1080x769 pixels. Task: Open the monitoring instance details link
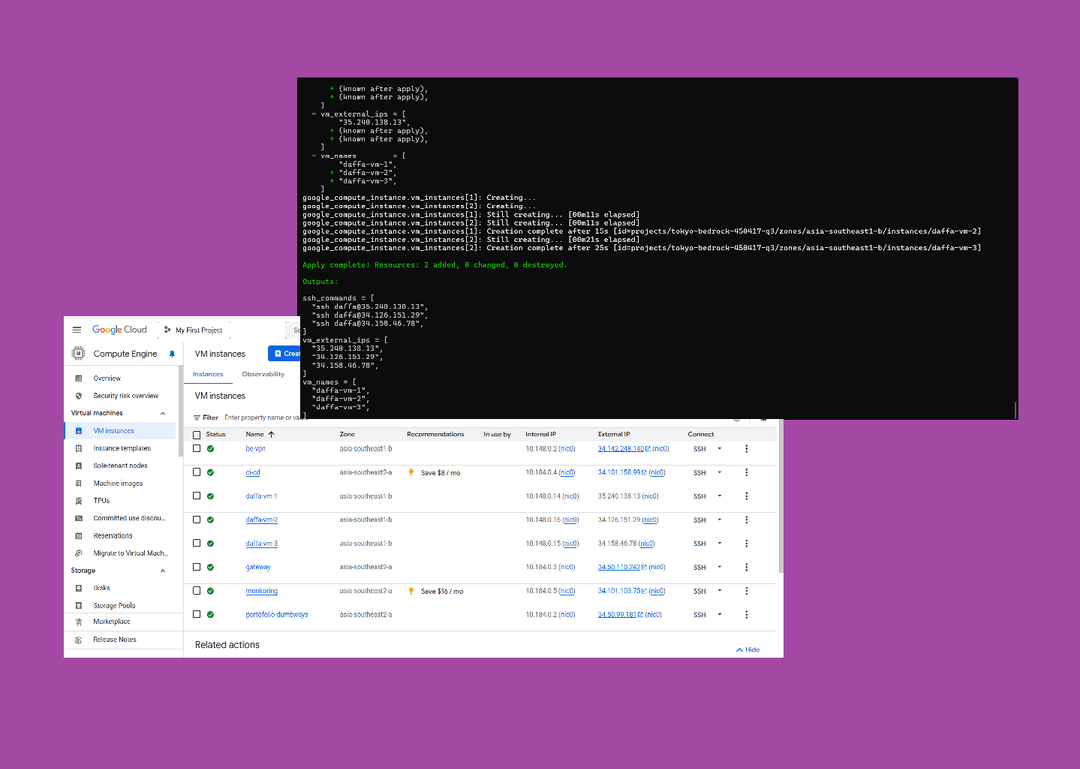[261, 591]
